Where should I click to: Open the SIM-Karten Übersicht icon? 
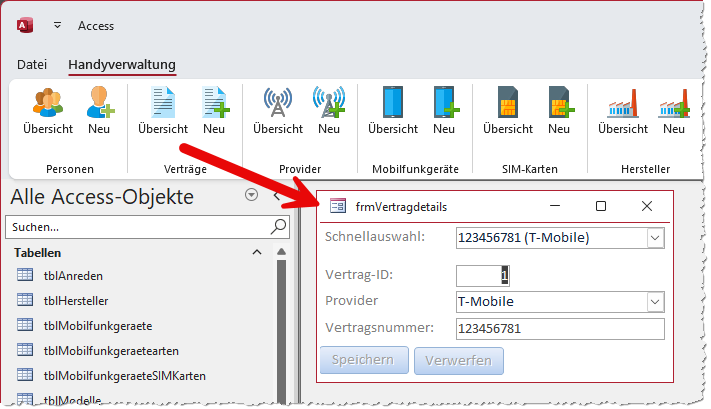point(508,102)
